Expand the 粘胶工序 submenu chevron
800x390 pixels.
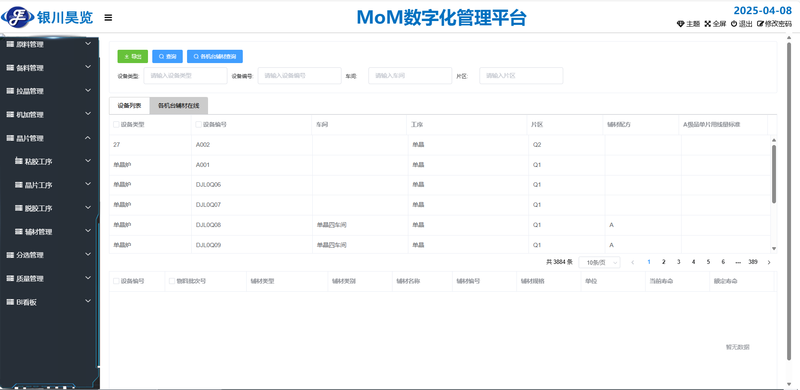[88, 161]
